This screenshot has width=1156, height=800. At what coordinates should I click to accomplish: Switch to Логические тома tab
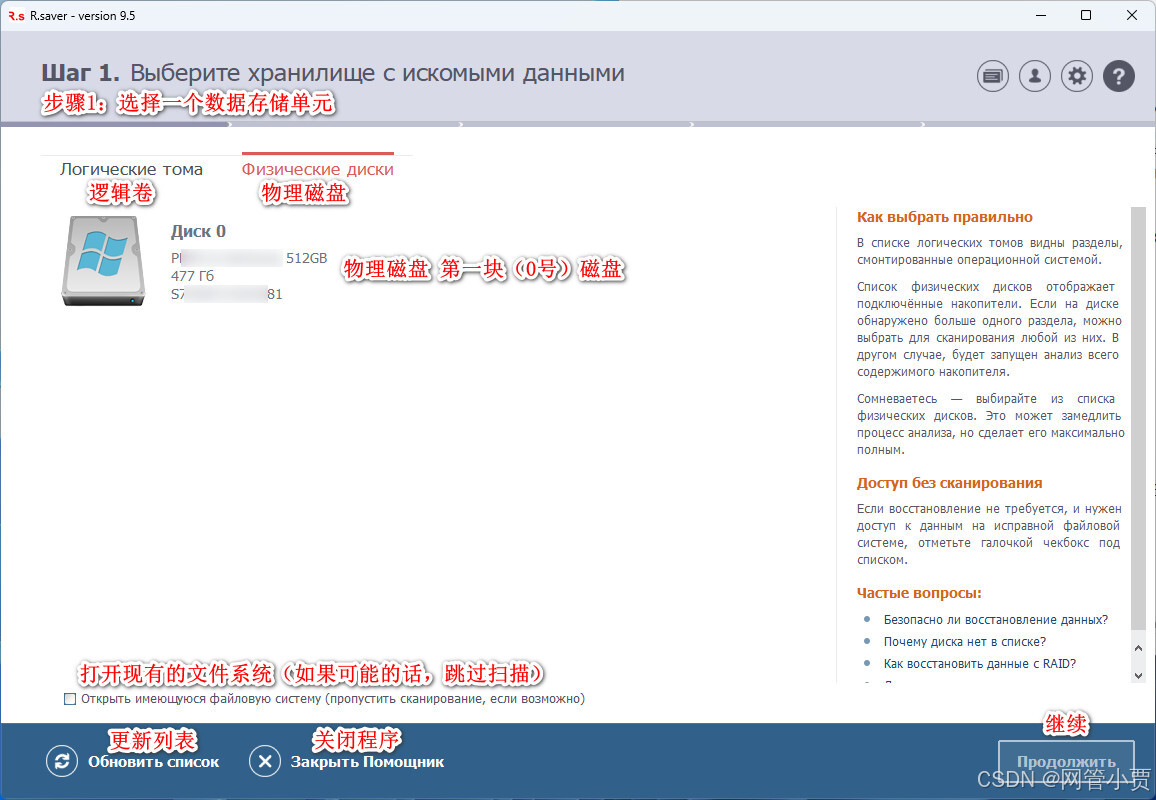pyautogui.click(x=131, y=170)
